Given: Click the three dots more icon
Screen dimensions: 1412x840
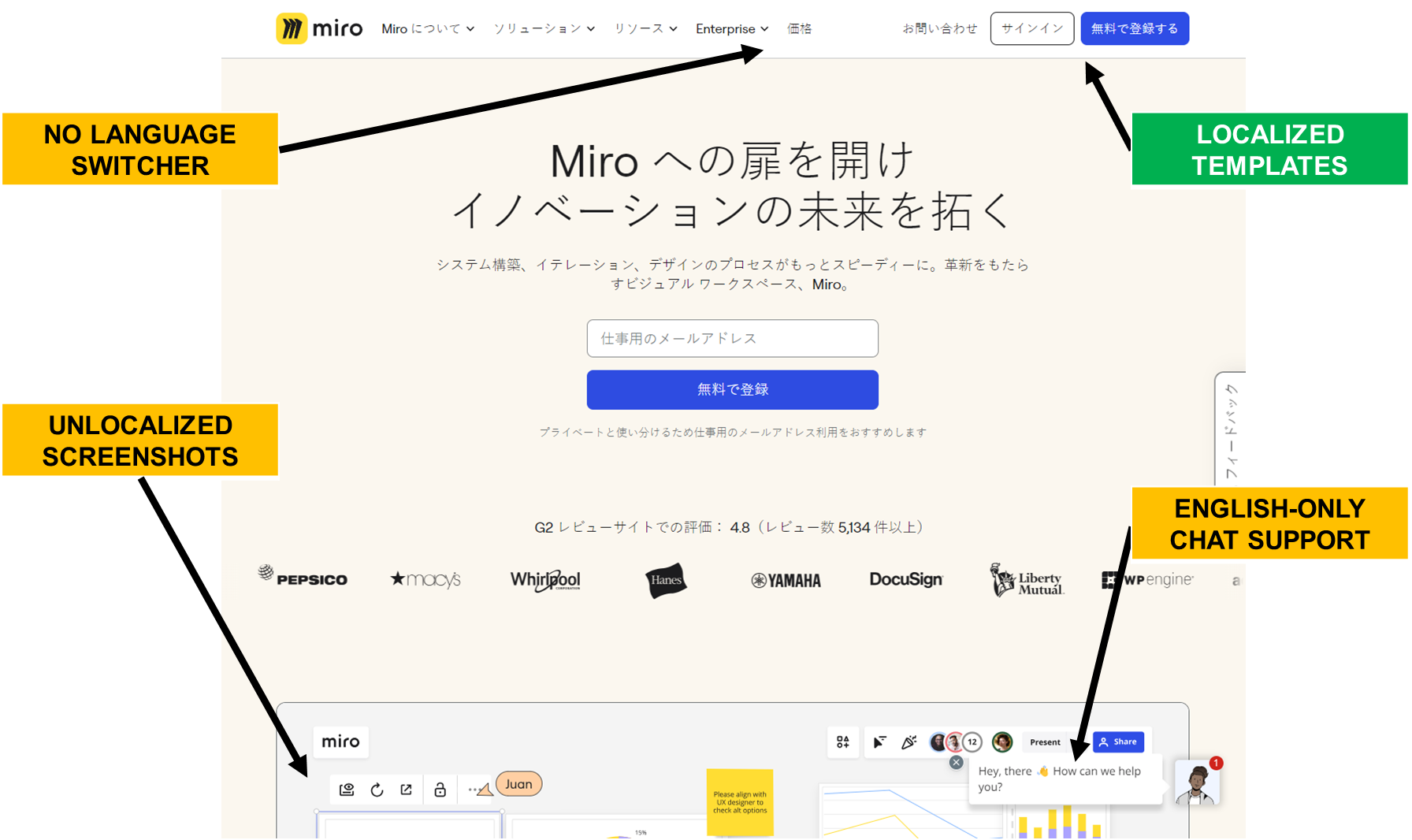Looking at the screenshot, I should [x=474, y=790].
